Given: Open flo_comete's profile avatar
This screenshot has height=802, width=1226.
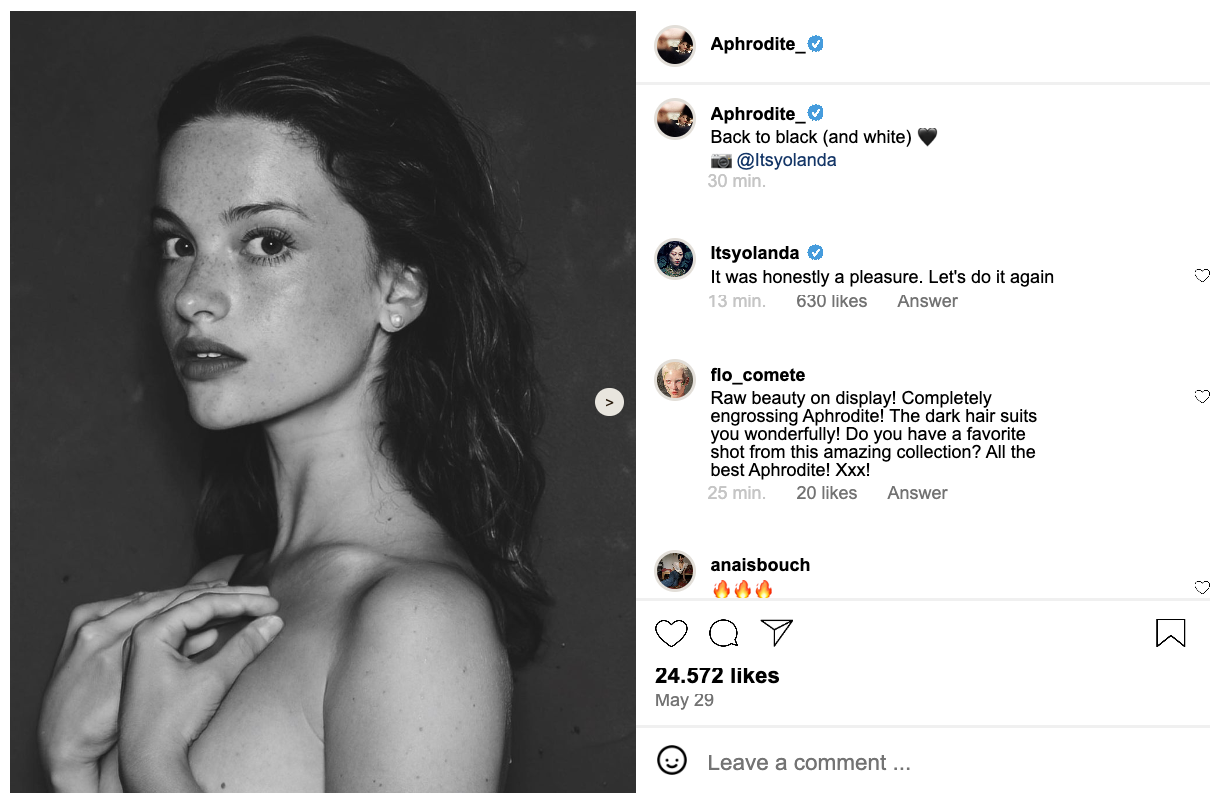Looking at the screenshot, I should point(675,380).
